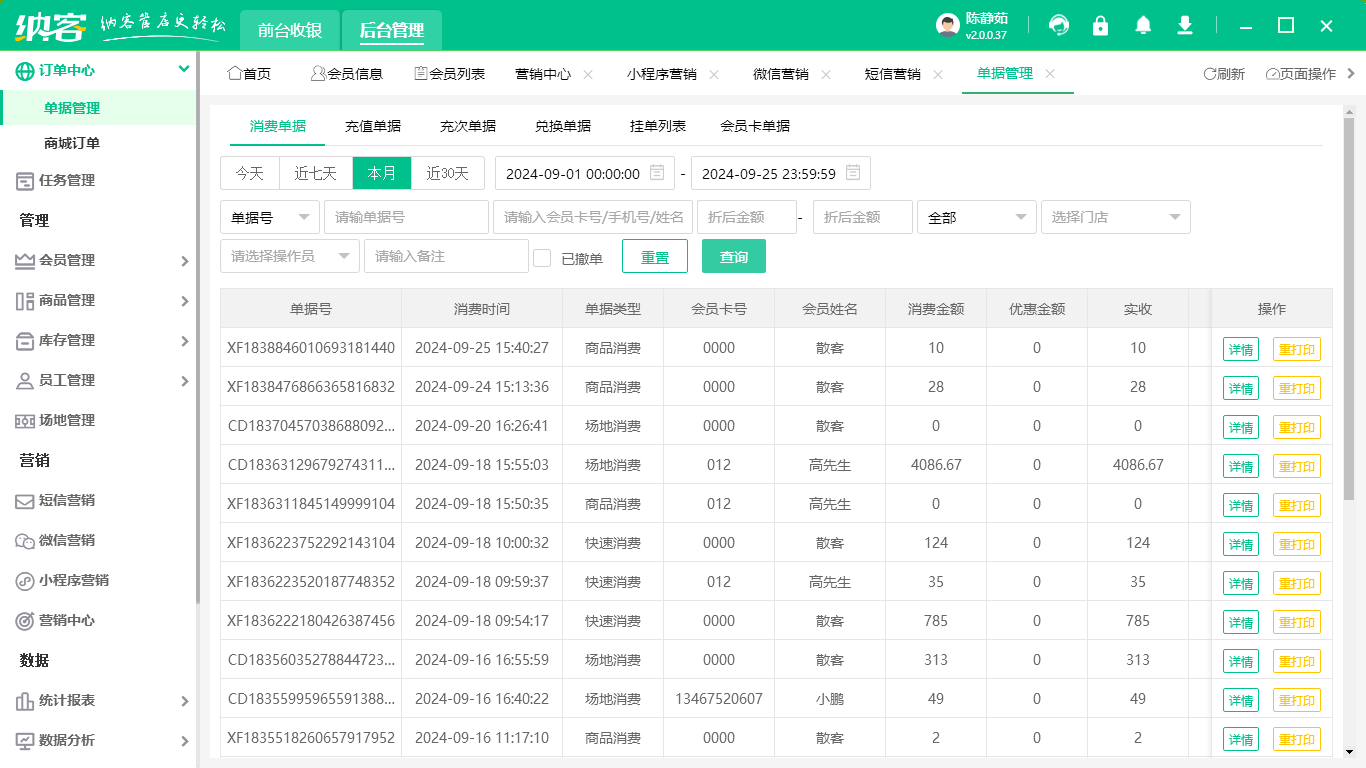Open the 单据号 search type dropdown
The image size is (1366, 768).
pyautogui.click(x=269, y=217)
